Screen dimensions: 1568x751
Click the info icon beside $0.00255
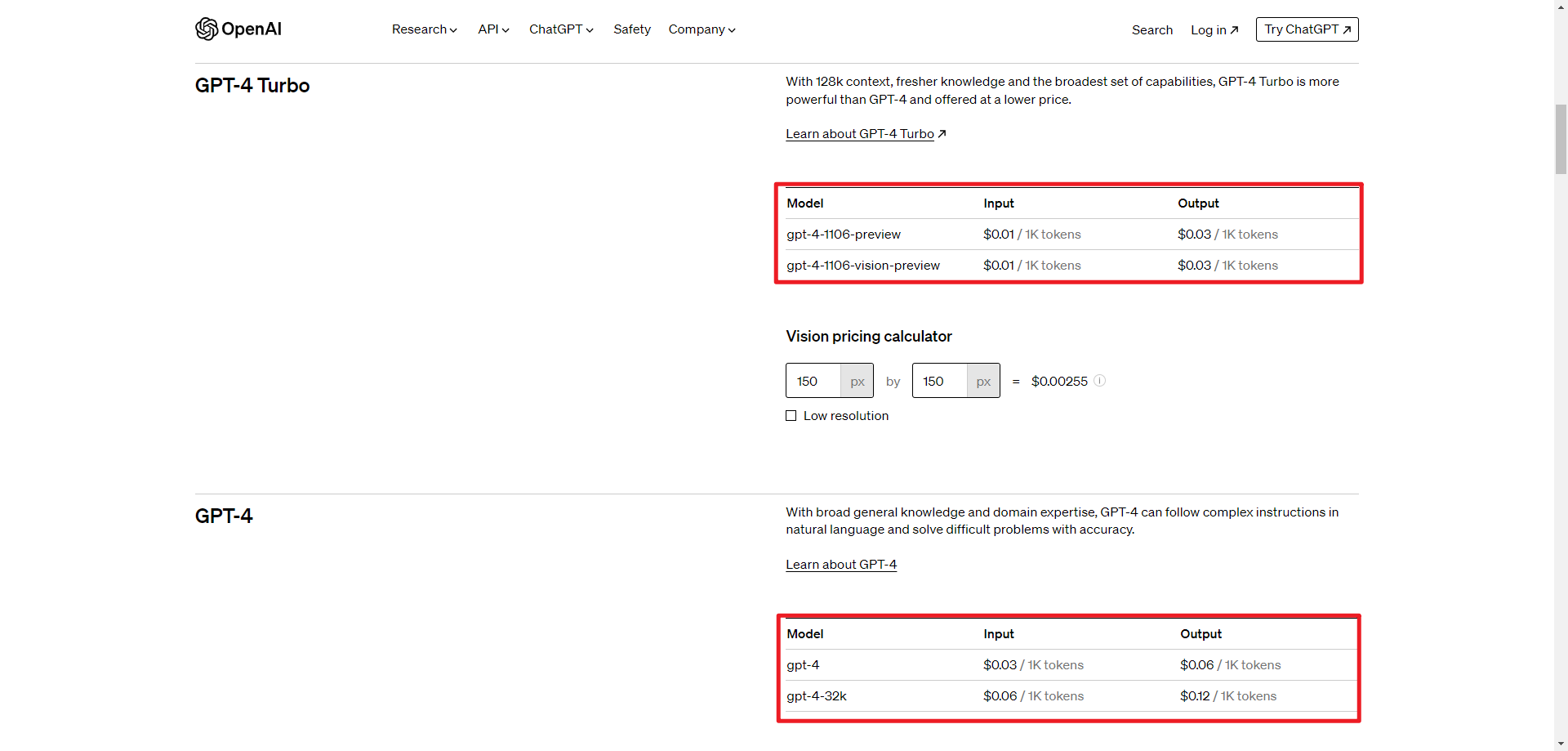click(1100, 381)
